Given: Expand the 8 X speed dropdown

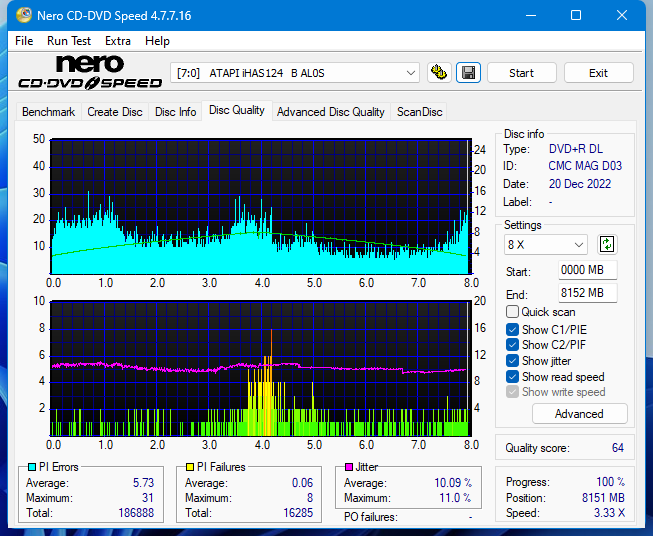Looking at the screenshot, I should (546, 244).
